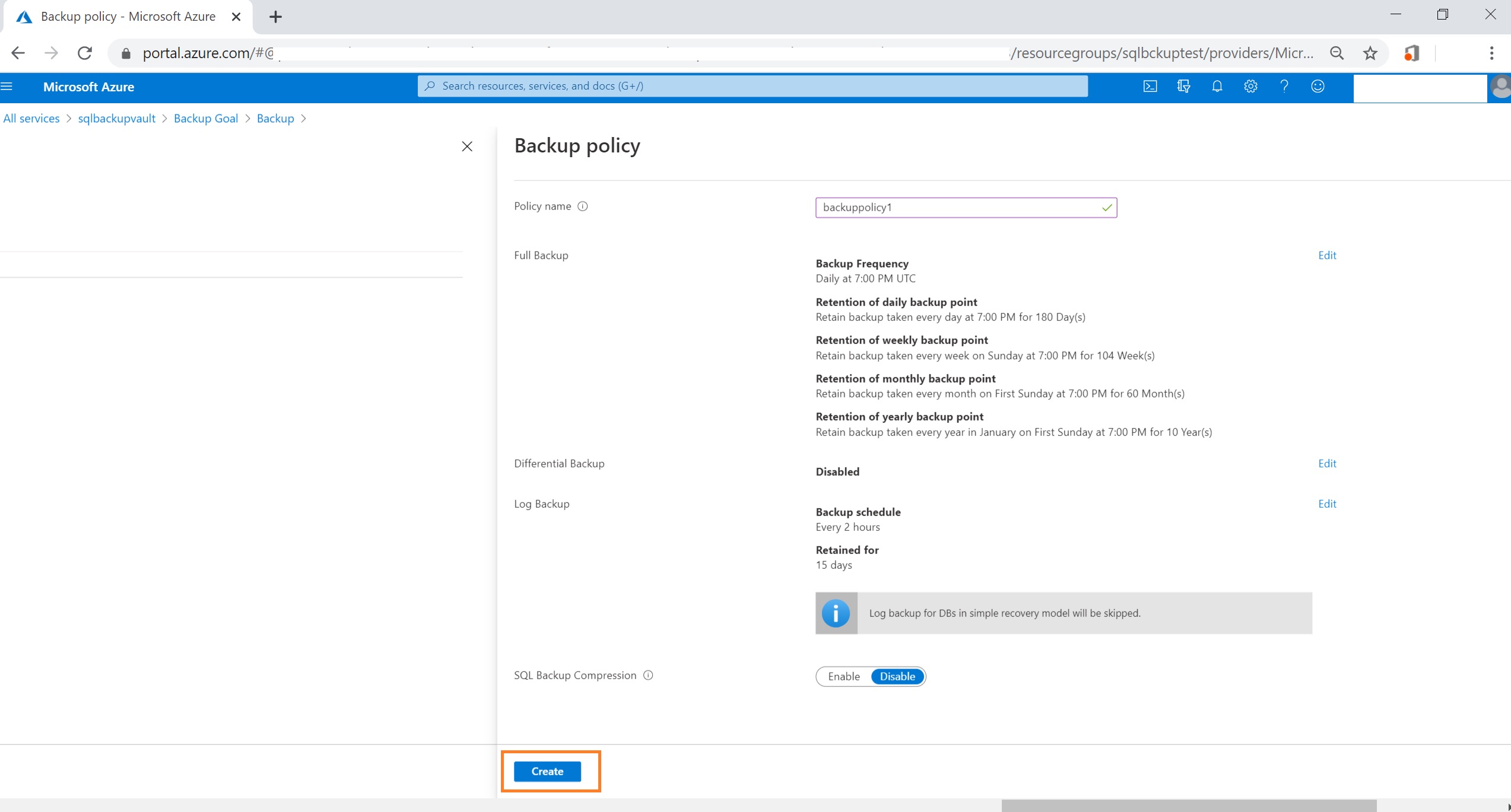Open Directory and subscription filter icon
Image resolution: width=1511 pixels, height=812 pixels.
tap(1183, 87)
